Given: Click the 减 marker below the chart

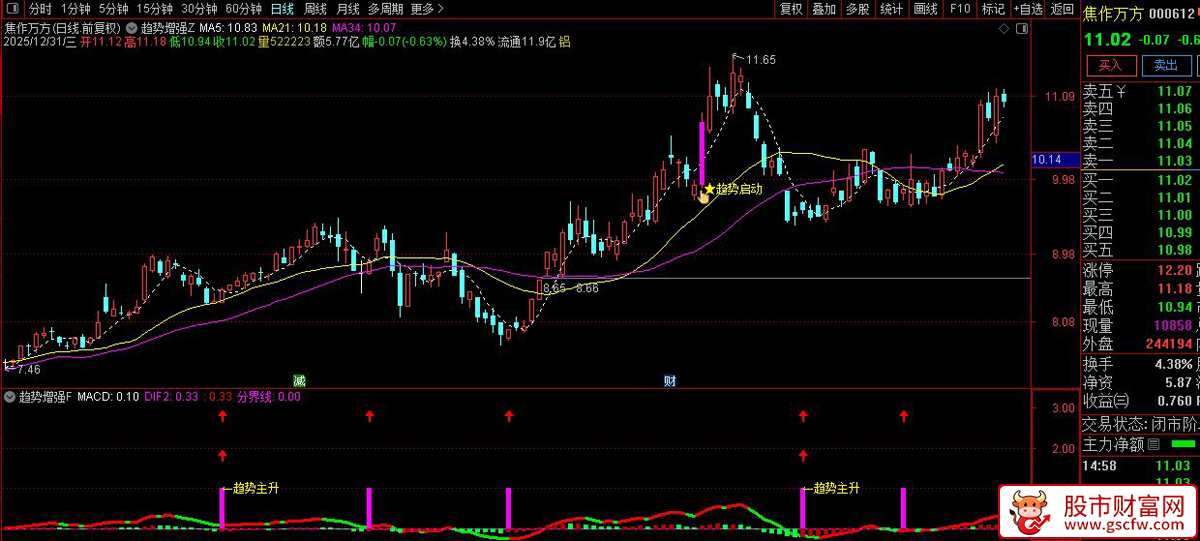Looking at the screenshot, I should click(x=299, y=381).
